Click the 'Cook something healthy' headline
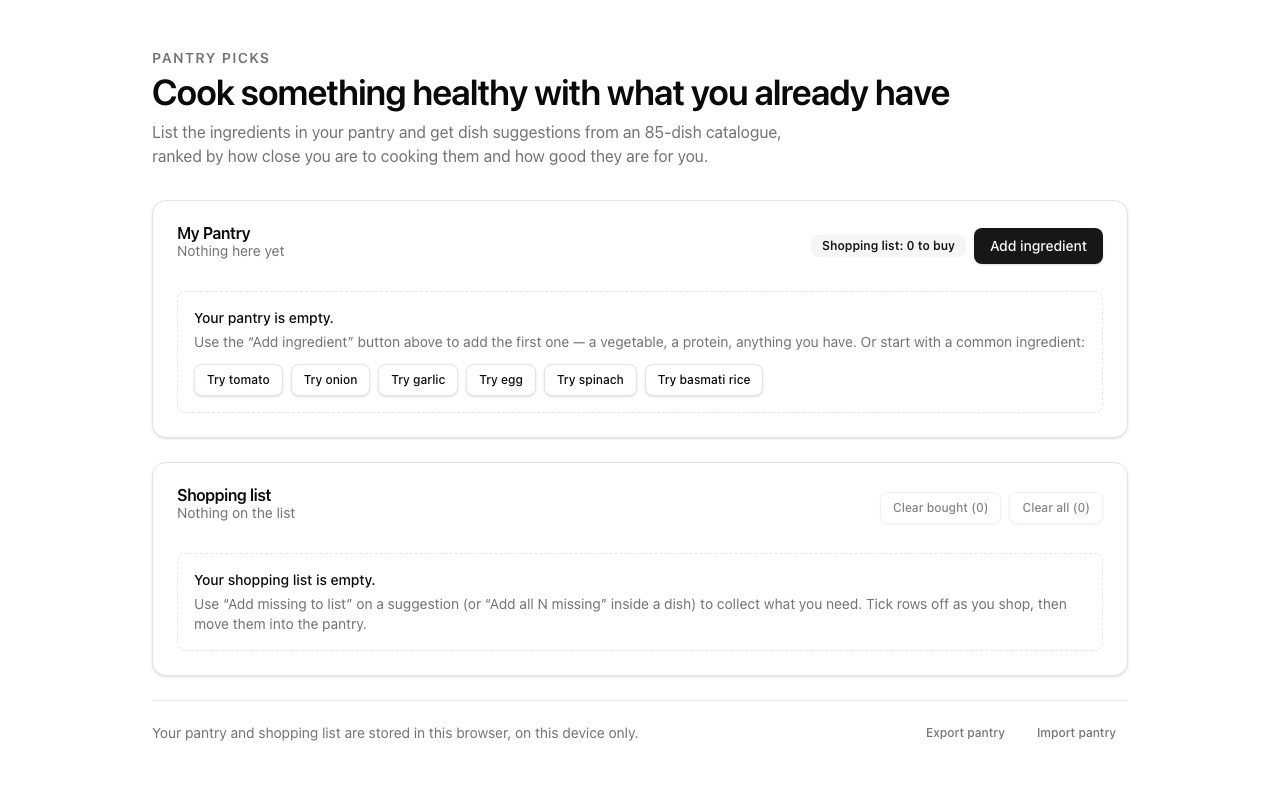 pyautogui.click(x=550, y=93)
